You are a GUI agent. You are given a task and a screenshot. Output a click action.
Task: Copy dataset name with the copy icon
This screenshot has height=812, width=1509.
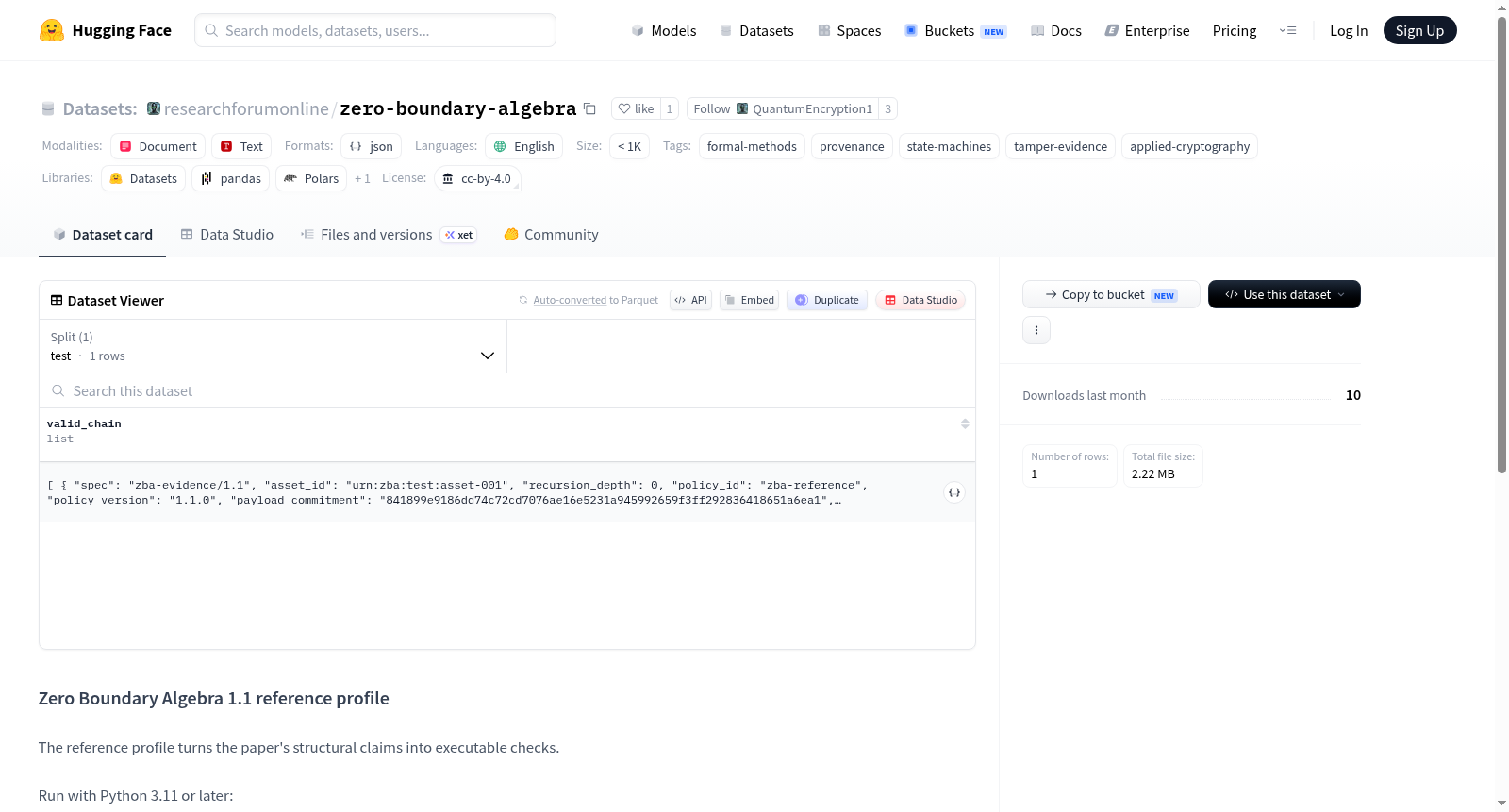(x=589, y=108)
